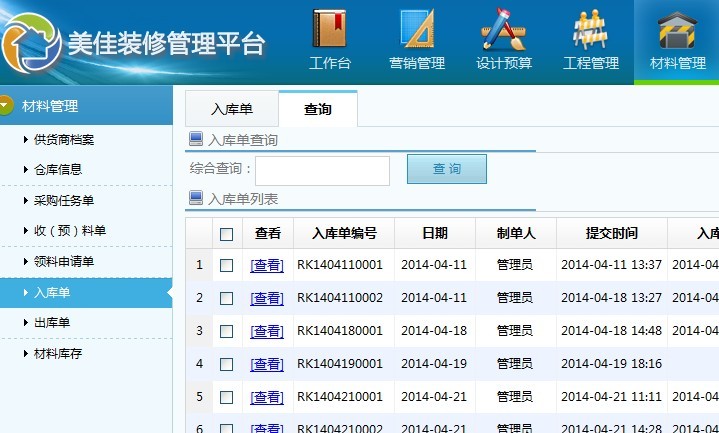This screenshot has width=719, height=433.
Task: Tick the checkbox for row RK1404180001
Action: 227,331
